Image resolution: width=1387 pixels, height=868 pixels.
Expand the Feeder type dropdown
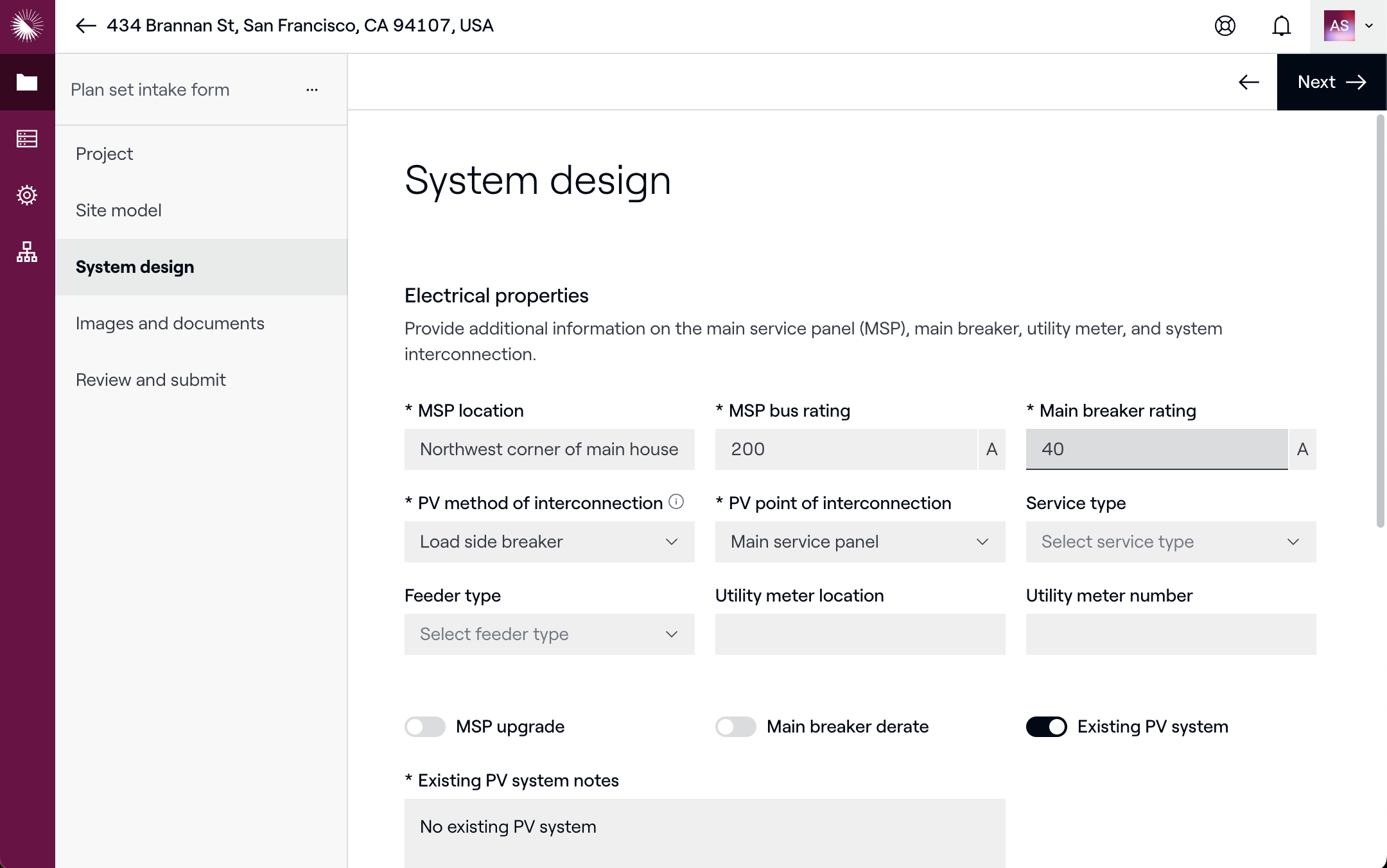point(549,634)
